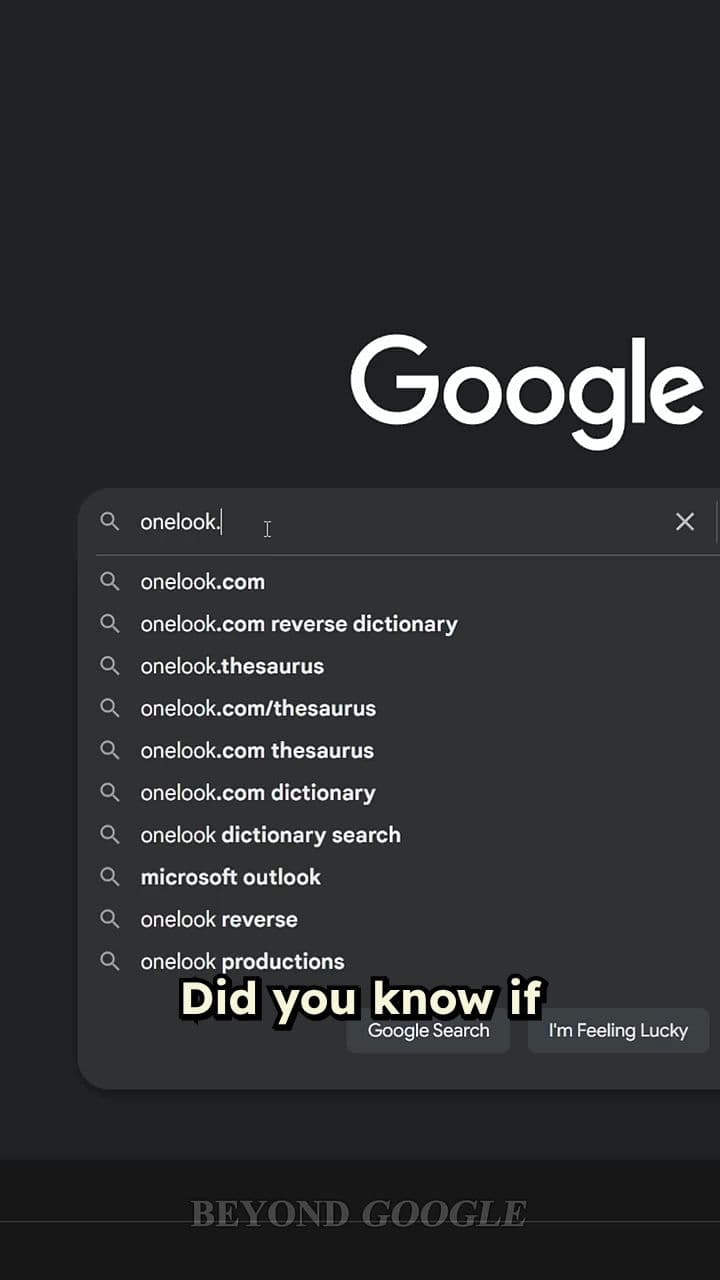This screenshot has width=720, height=1280.
Task: Select the onelook.com thesaurus suggestion
Action: coord(256,750)
